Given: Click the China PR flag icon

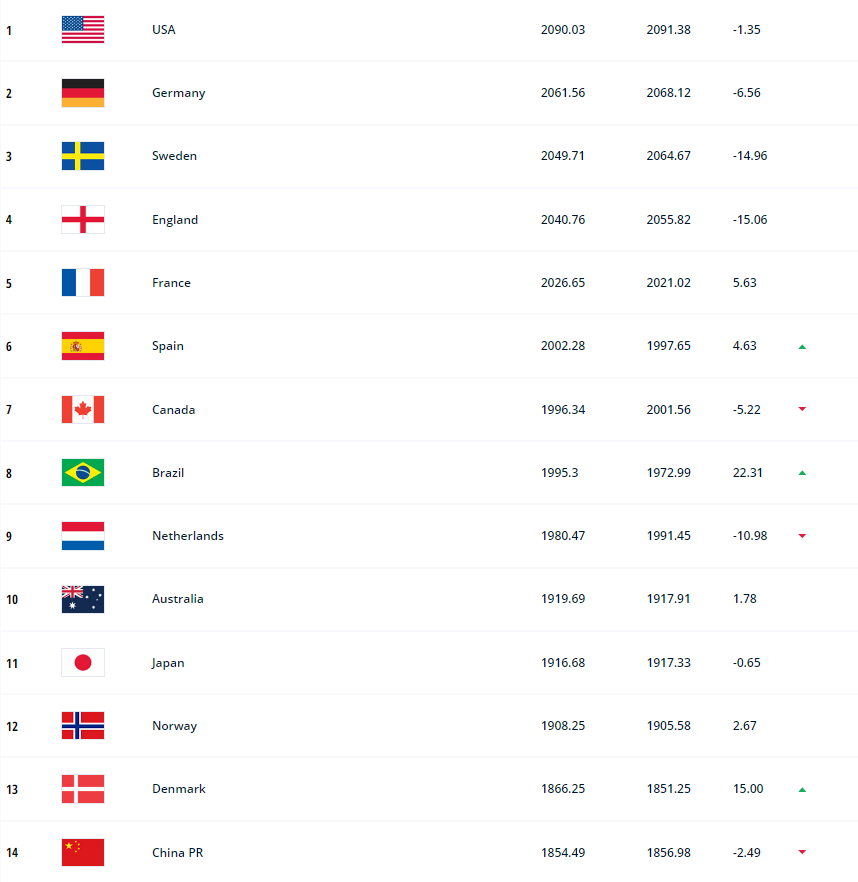Looking at the screenshot, I should (x=82, y=853).
